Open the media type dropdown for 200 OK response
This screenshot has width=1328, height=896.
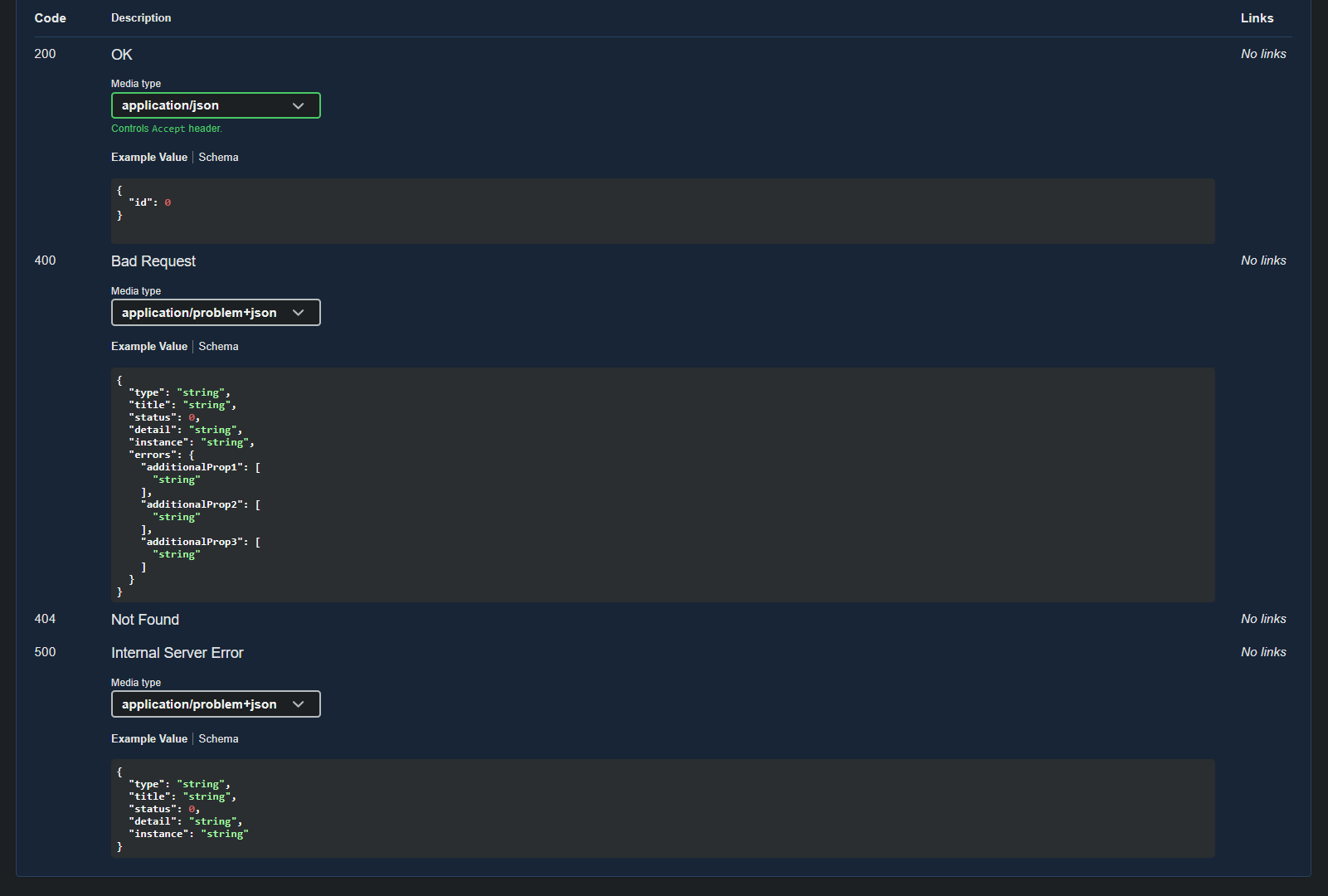click(x=215, y=105)
